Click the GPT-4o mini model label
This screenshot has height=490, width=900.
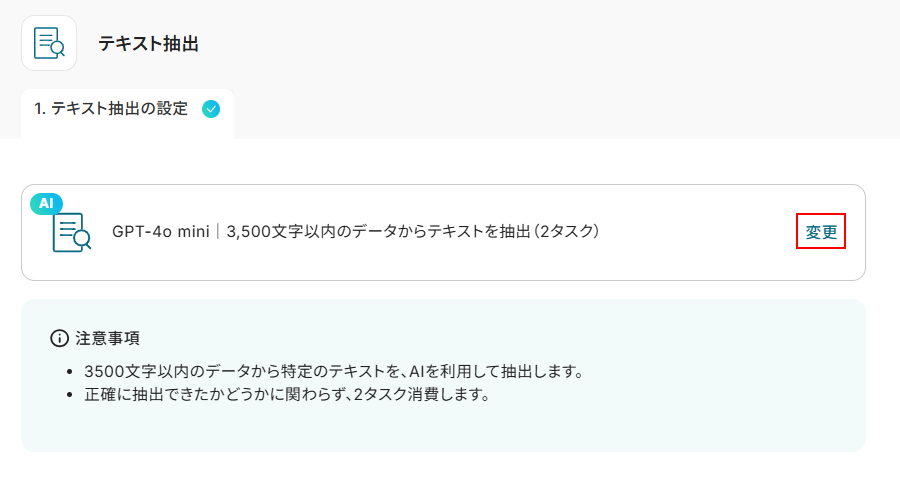pos(160,232)
